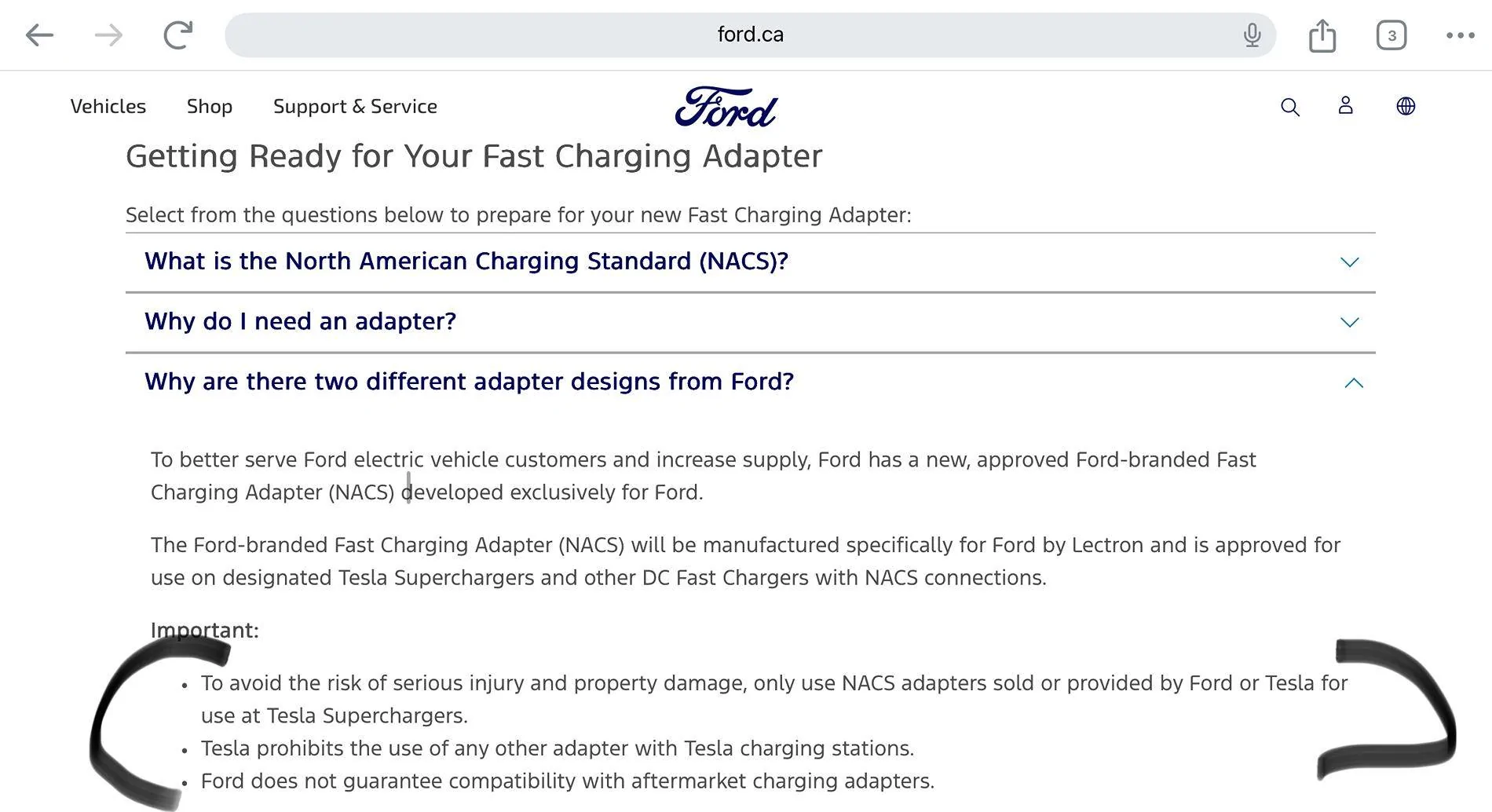Open the user account icon
Screen dimensions: 1492x812
(1345, 106)
